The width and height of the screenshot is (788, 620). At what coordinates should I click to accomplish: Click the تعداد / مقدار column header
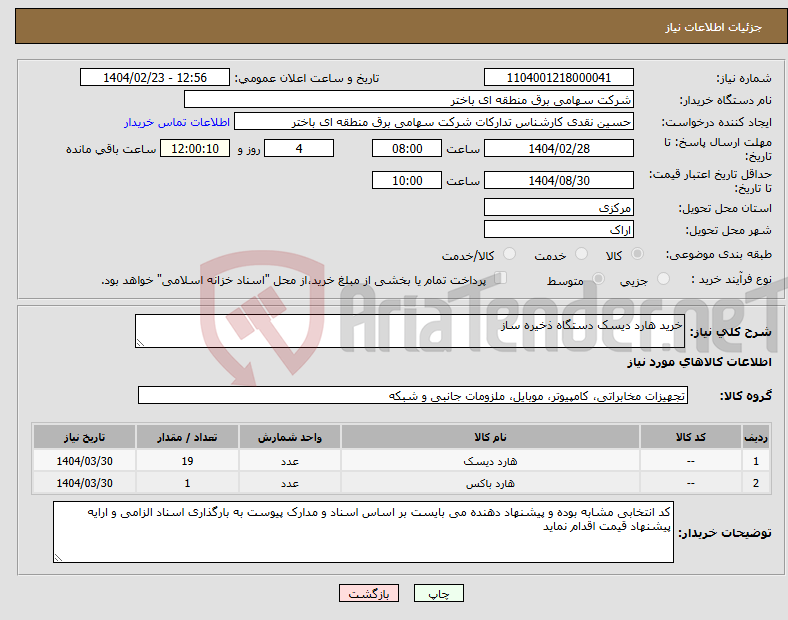187,437
